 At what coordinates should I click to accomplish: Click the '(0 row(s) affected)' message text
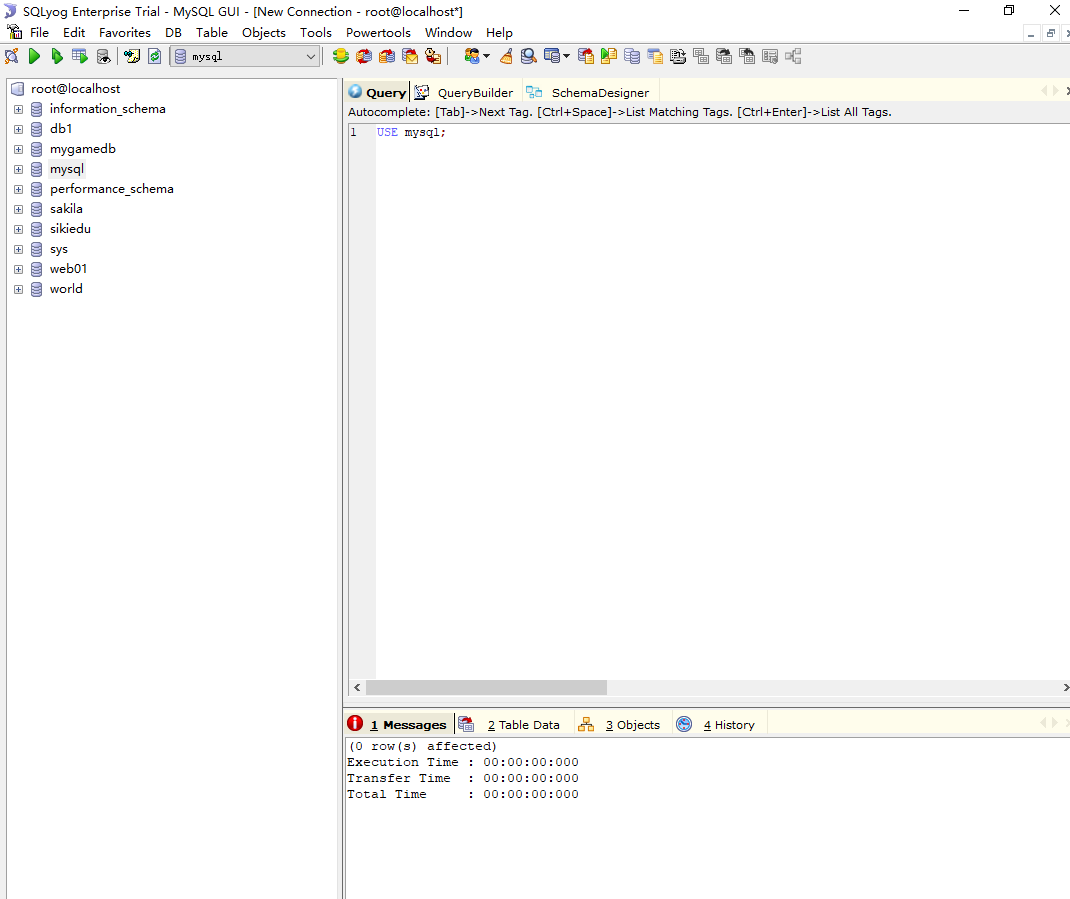422,746
